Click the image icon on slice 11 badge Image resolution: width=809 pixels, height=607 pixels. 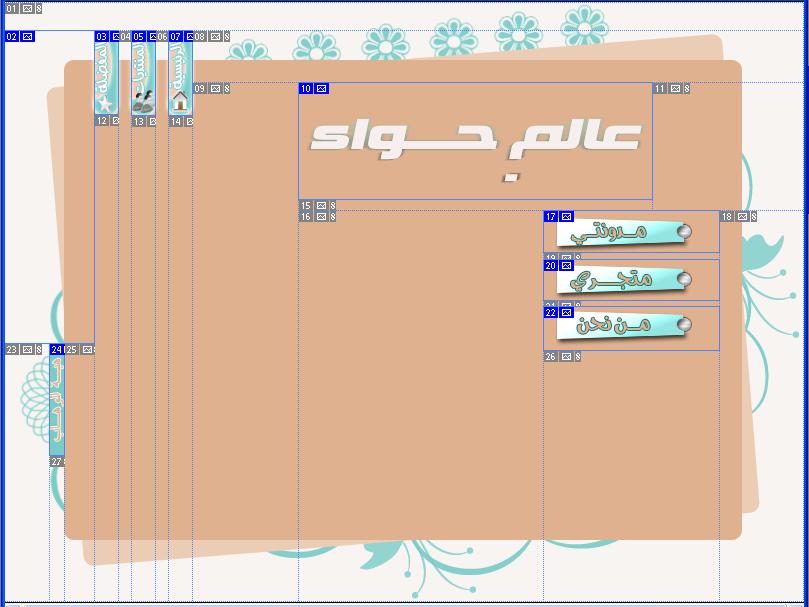[x=675, y=89]
